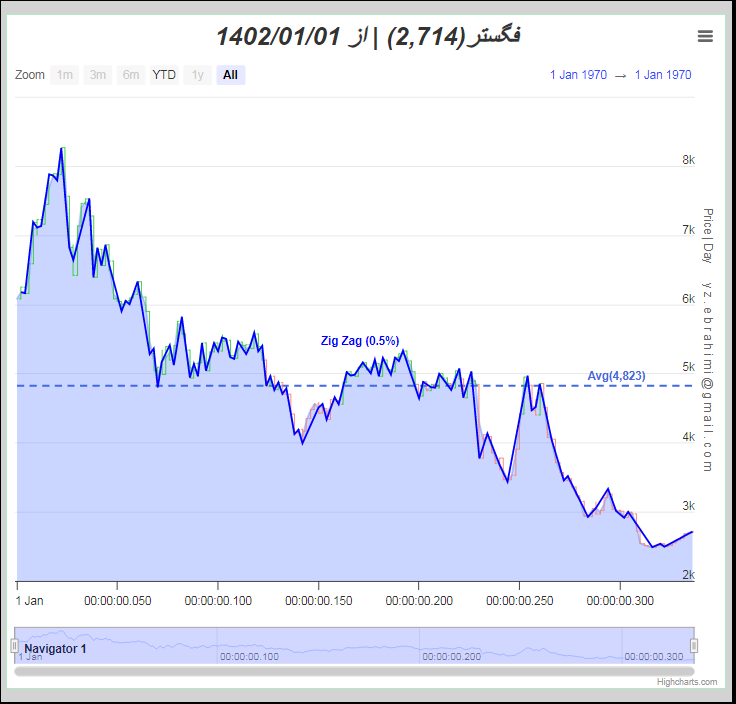Click the 5k y-axis label
Image resolution: width=736 pixels, height=704 pixels.
tap(689, 367)
